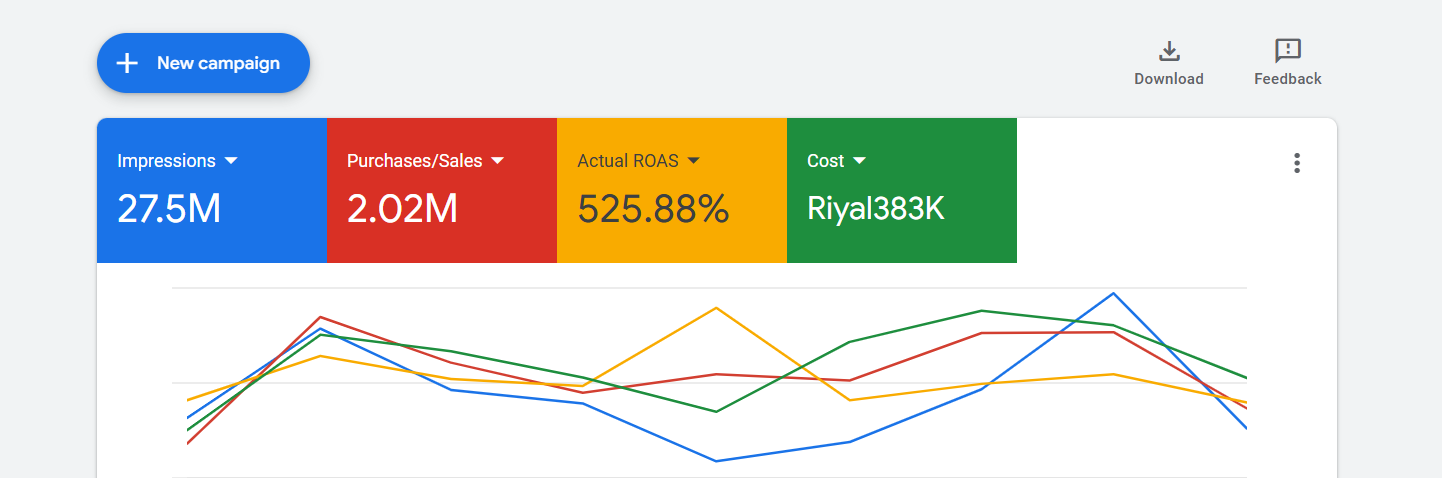Open the Feedback speech bubble icon
1442x478 pixels.
[1287, 51]
